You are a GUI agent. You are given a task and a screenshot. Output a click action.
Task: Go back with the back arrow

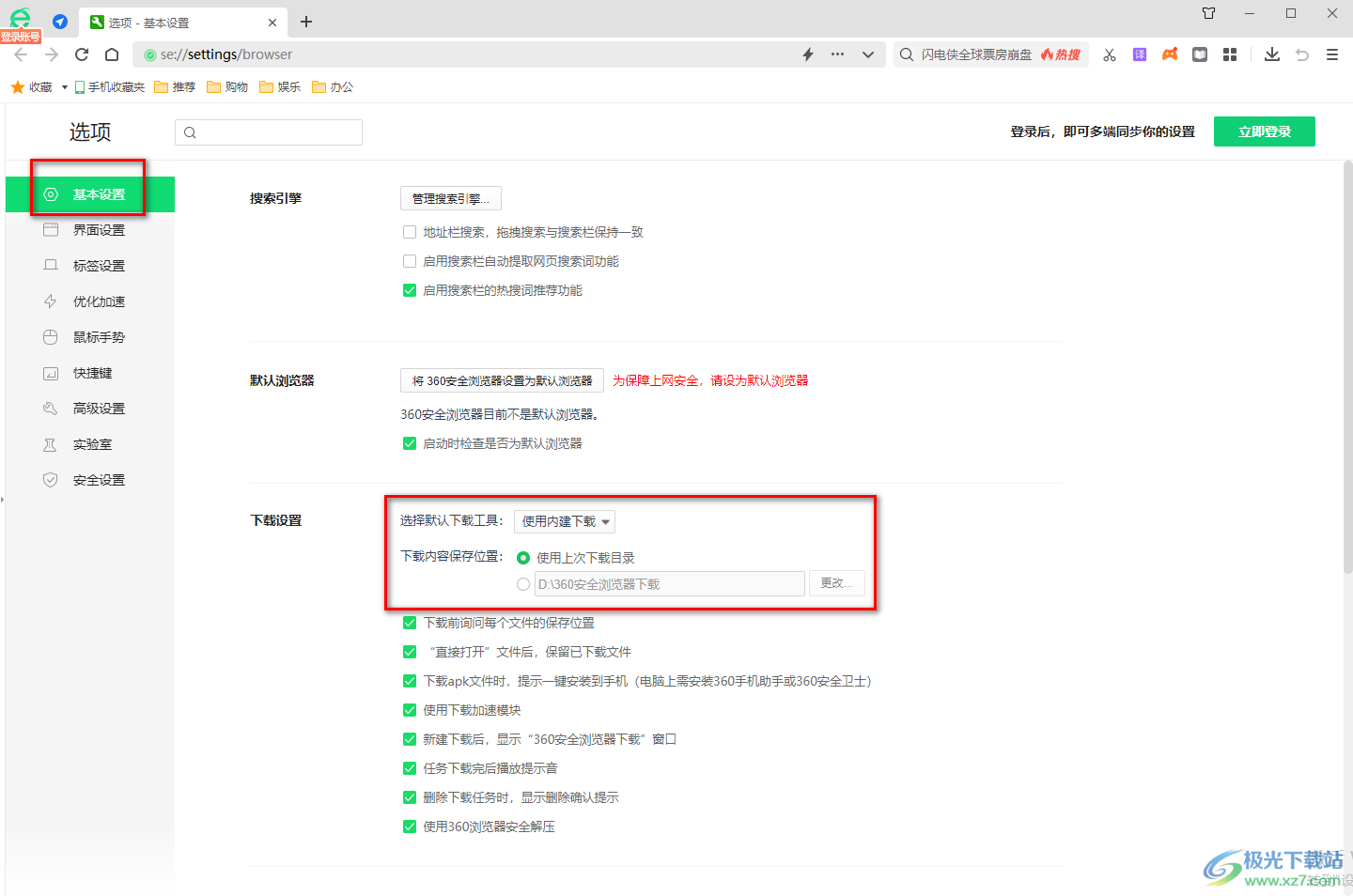(x=21, y=54)
